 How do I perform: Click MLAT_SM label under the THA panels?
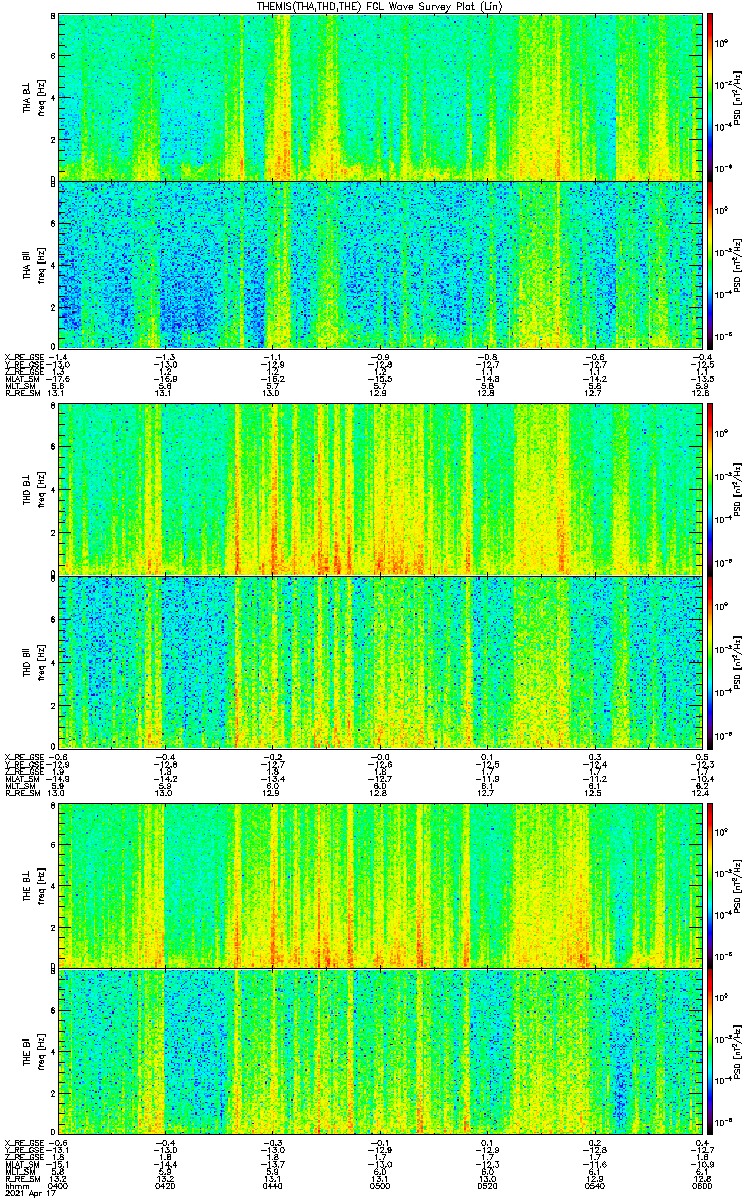22,379
